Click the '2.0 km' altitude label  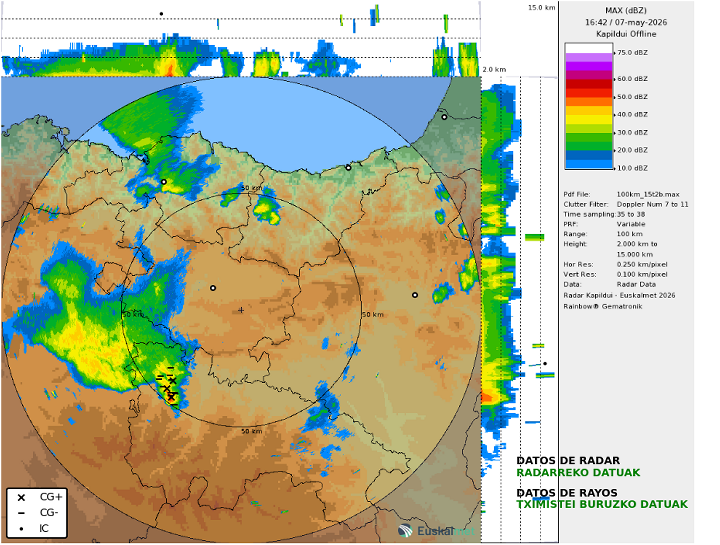point(494,70)
